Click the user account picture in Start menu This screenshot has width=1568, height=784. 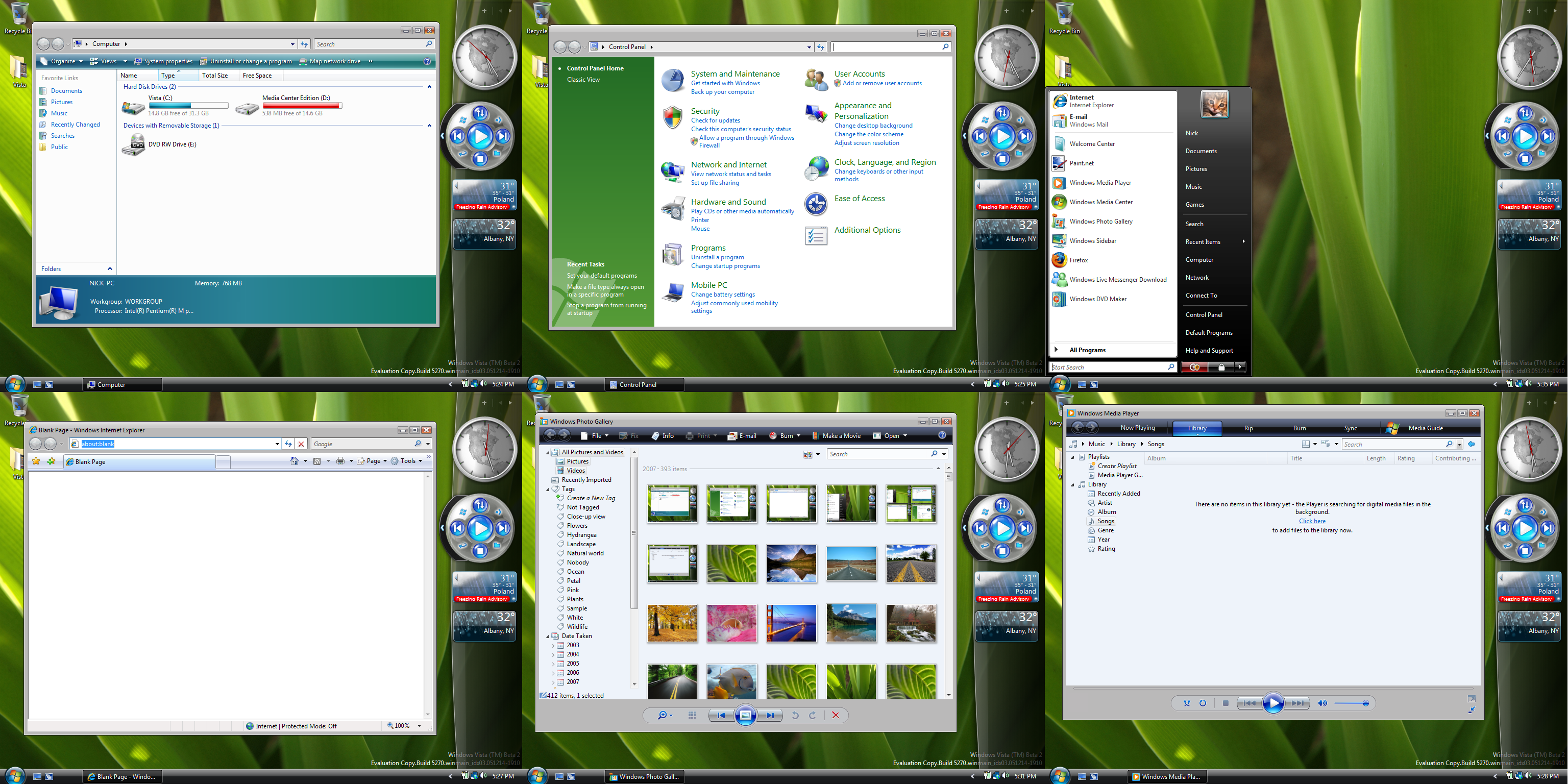click(1214, 105)
